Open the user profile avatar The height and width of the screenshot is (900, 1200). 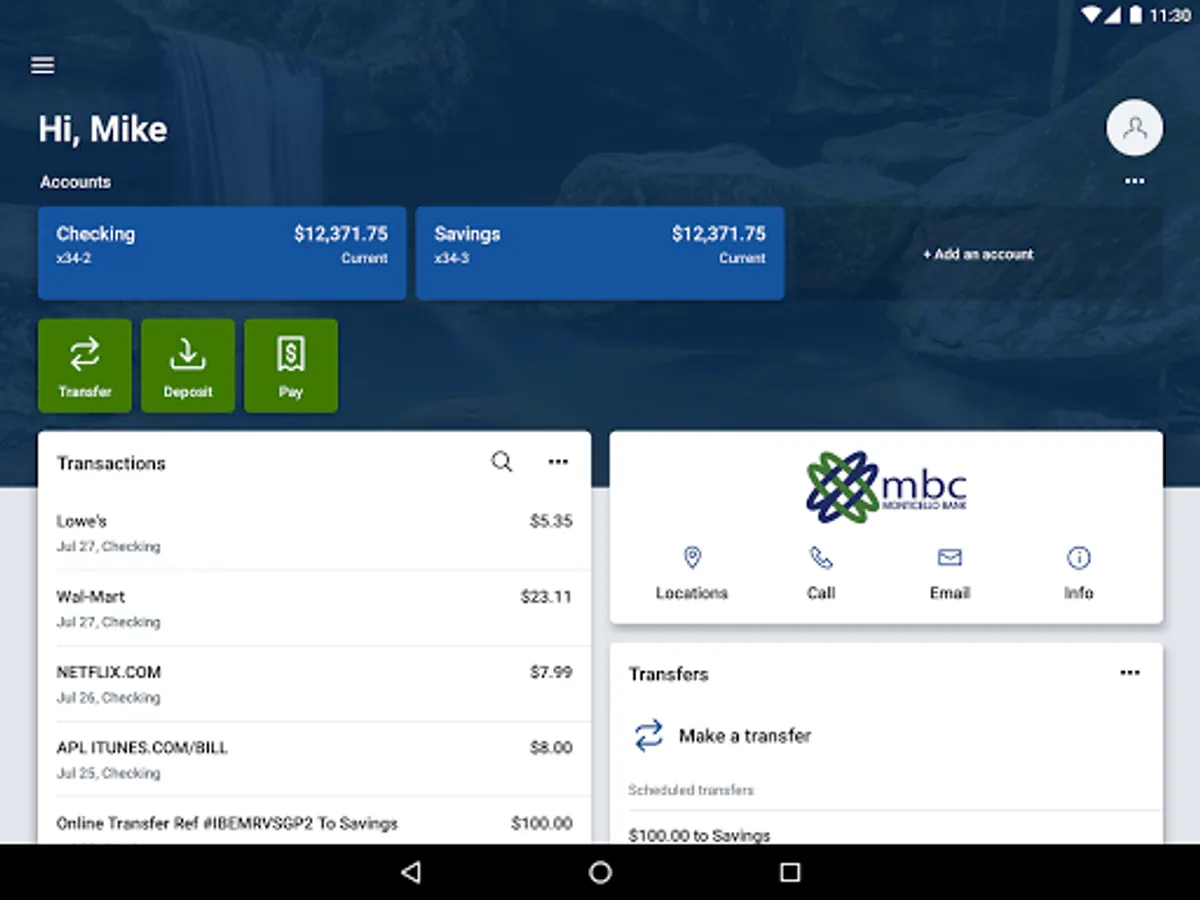pyautogui.click(x=1134, y=127)
